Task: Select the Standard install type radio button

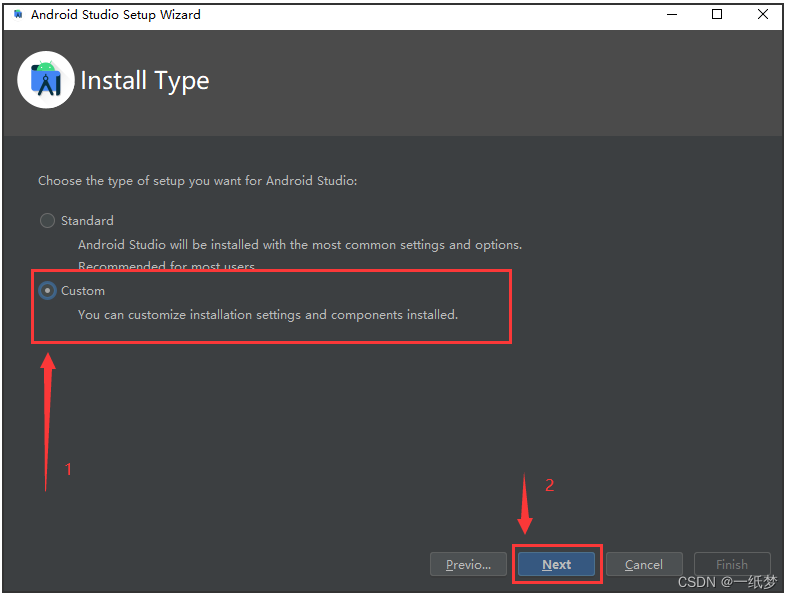Action: [47, 220]
